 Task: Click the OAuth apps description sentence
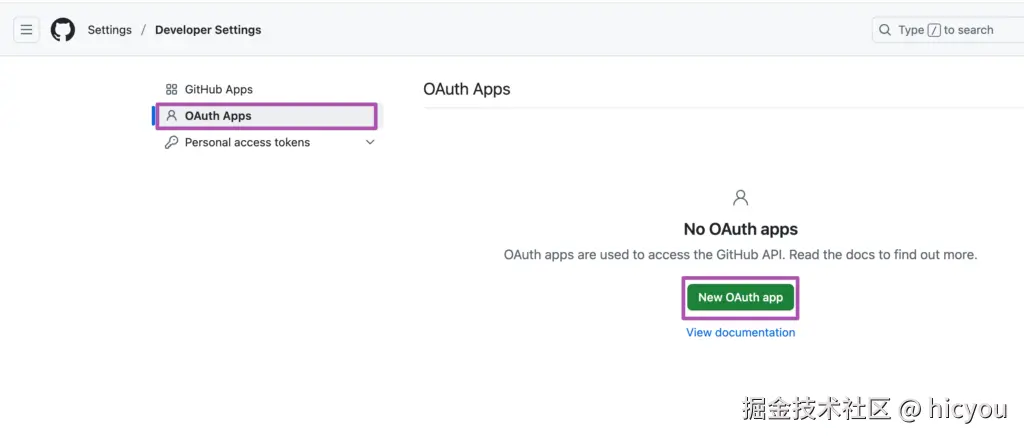pyautogui.click(x=740, y=255)
